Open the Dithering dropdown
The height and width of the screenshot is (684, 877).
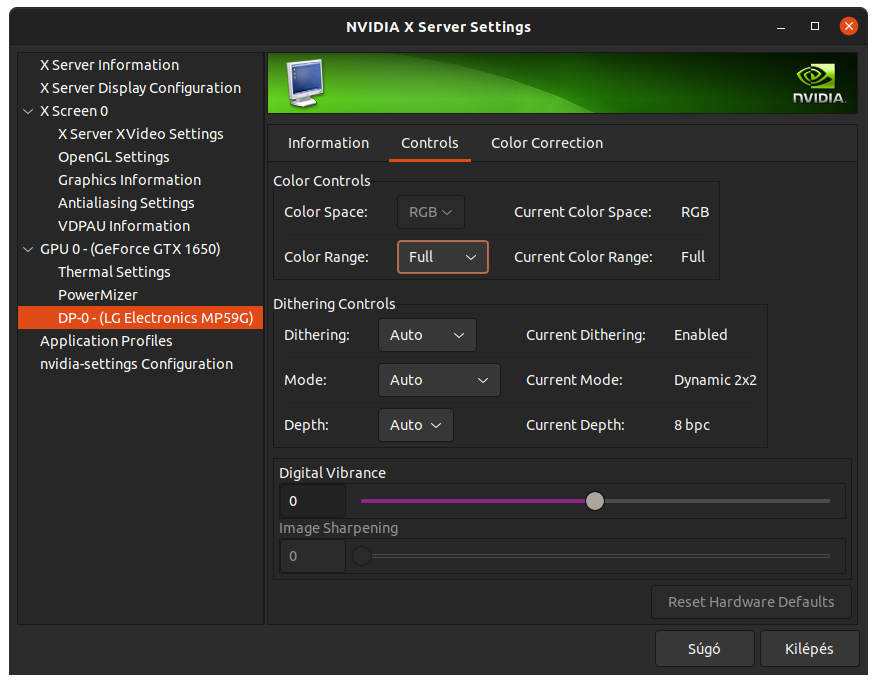click(x=427, y=335)
